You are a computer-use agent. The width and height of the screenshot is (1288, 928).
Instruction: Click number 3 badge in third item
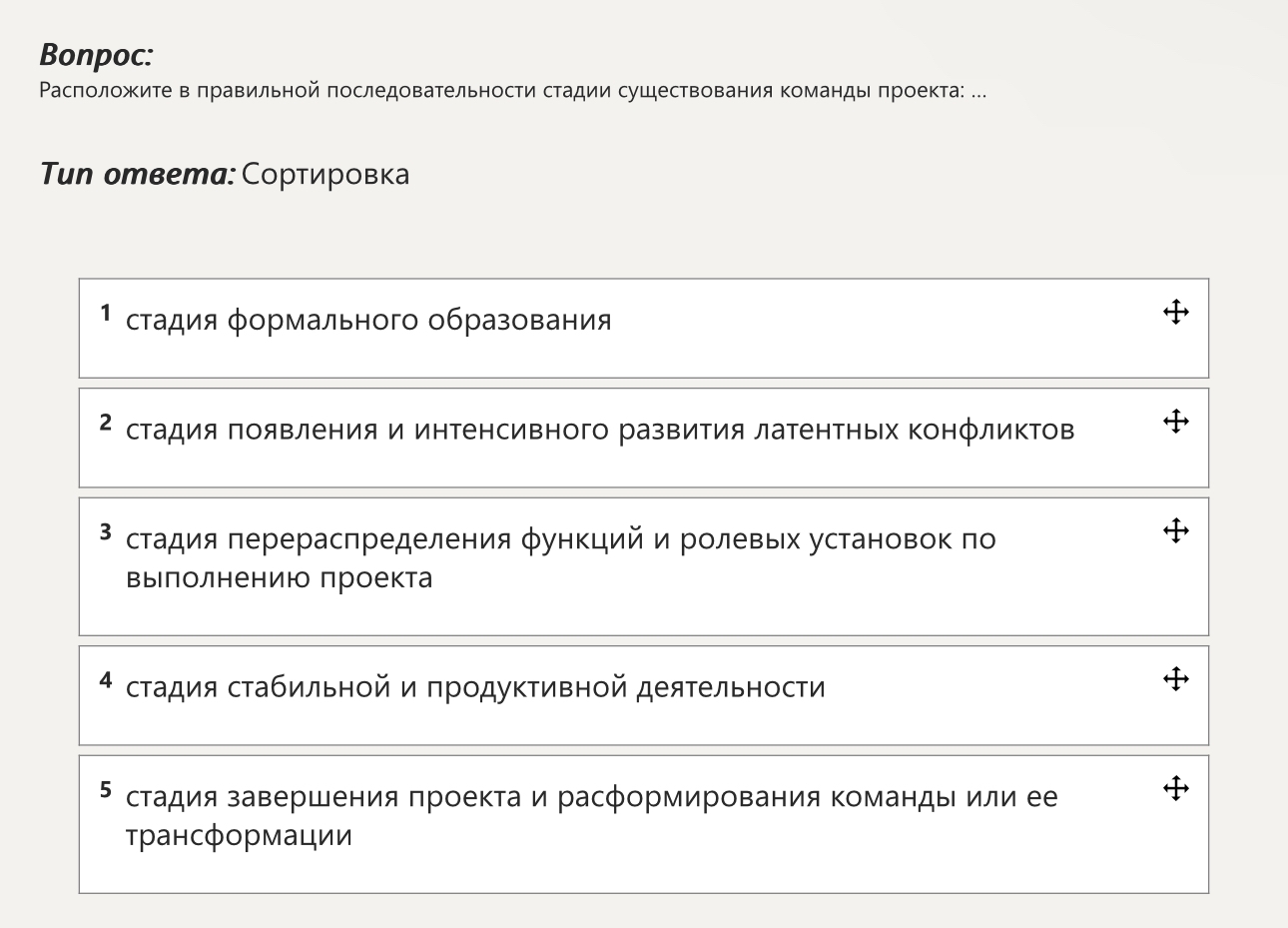click(105, 532)
